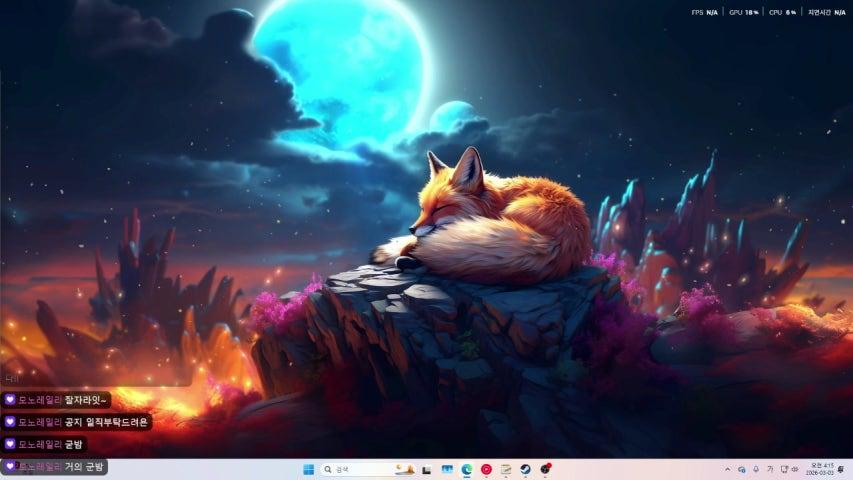This screenshot has width=853, height=480.
Task: Open Task View from the taskbar
Action: tap(426, 470)
